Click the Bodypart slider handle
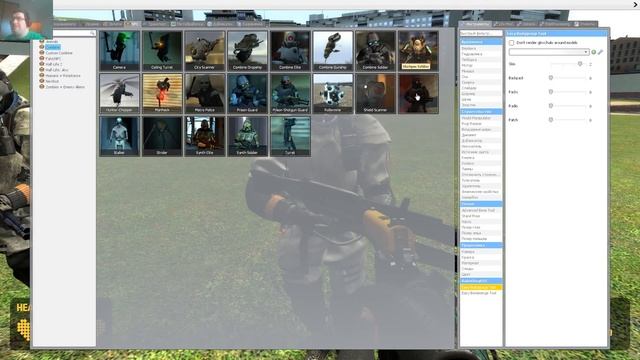This screenshot has height=360, width=640. [551, 78]
